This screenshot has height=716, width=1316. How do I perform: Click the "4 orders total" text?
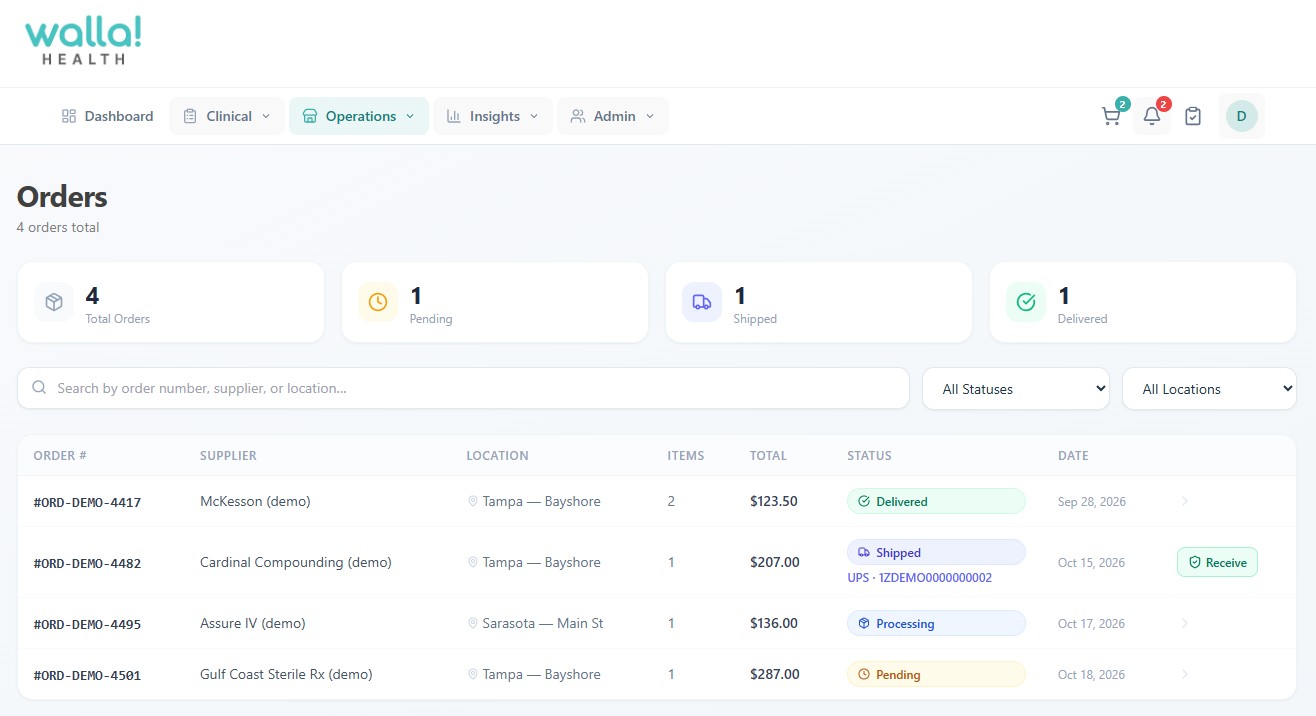tap(58, 227)
